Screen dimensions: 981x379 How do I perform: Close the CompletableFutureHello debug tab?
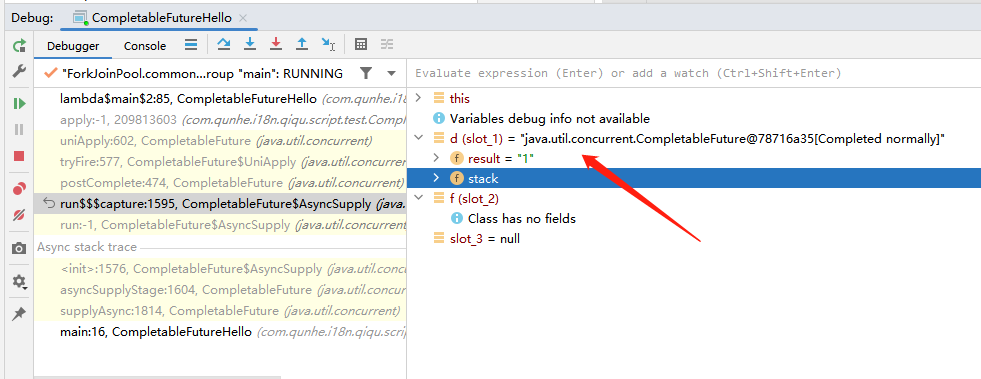click(x=243, y=18)
